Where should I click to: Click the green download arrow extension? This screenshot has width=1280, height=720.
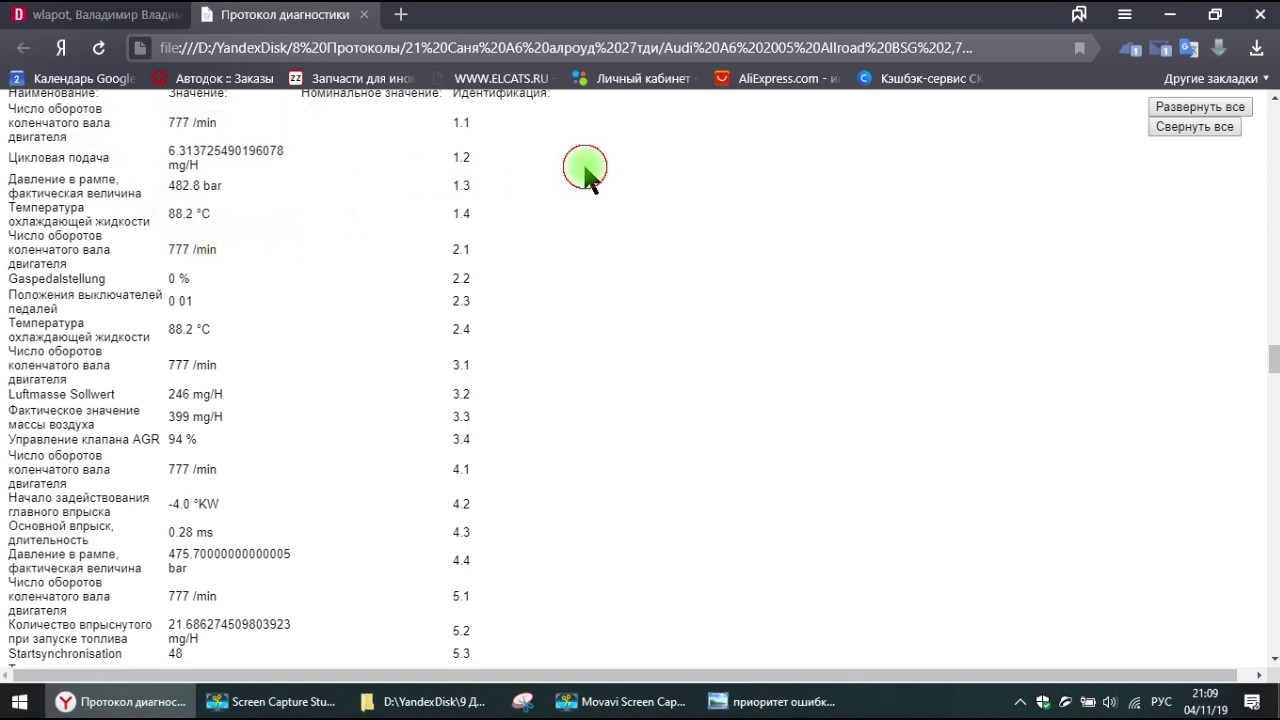pyautogui.click(x=1218, y=48)
